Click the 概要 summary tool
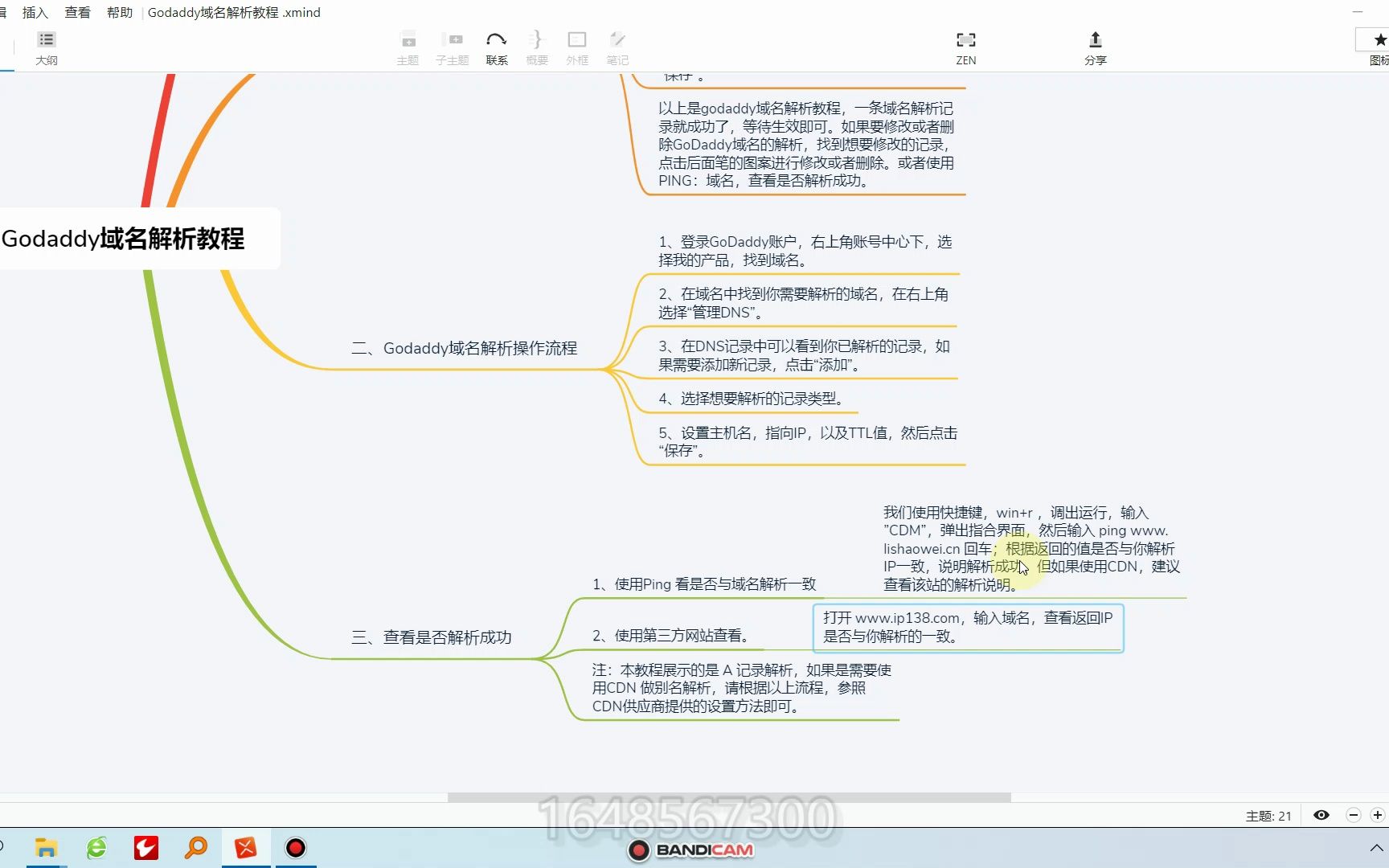The width and height of the screenshot is (1389, 868). point(537,48)
